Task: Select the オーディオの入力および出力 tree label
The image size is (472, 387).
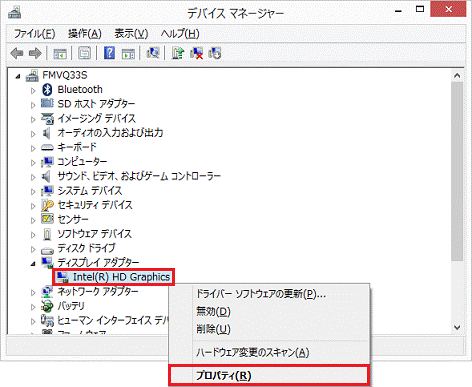Action: tap(110, 133)
